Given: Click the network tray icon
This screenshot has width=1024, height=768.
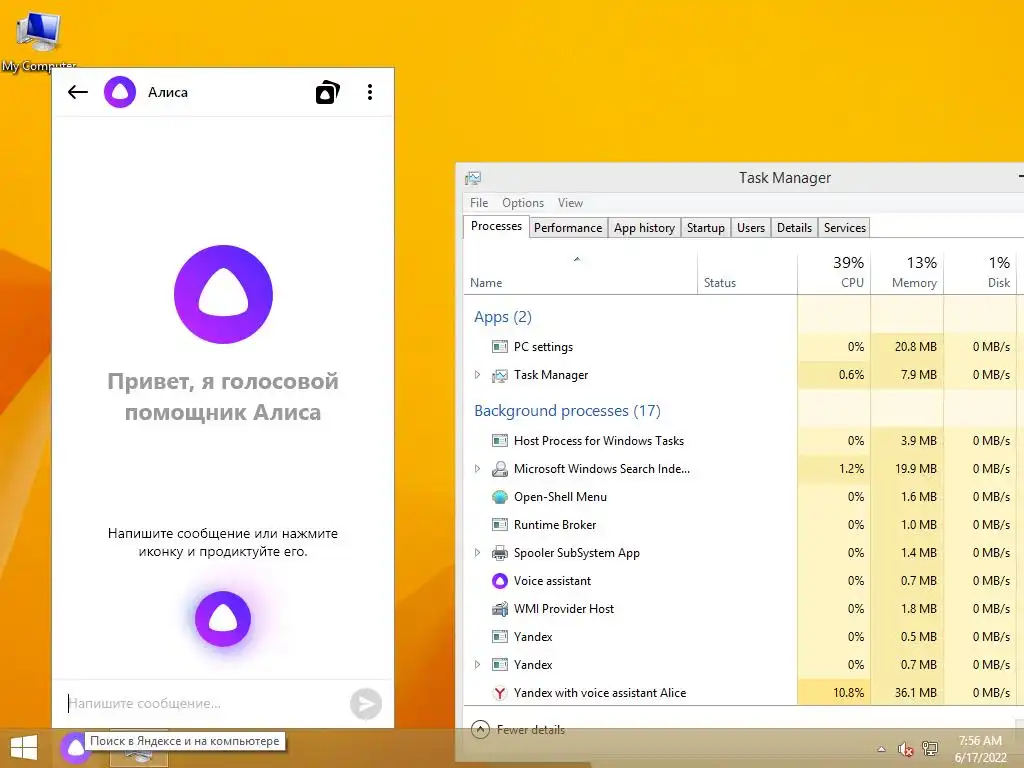Looking at the screenshot, I should pyautogui.click(x=930, y=749).
